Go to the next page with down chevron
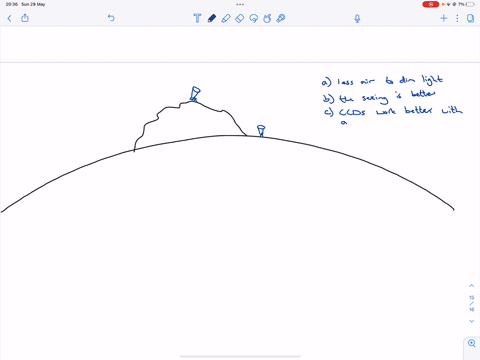480x360 pixels. click(x=471, y=321)
